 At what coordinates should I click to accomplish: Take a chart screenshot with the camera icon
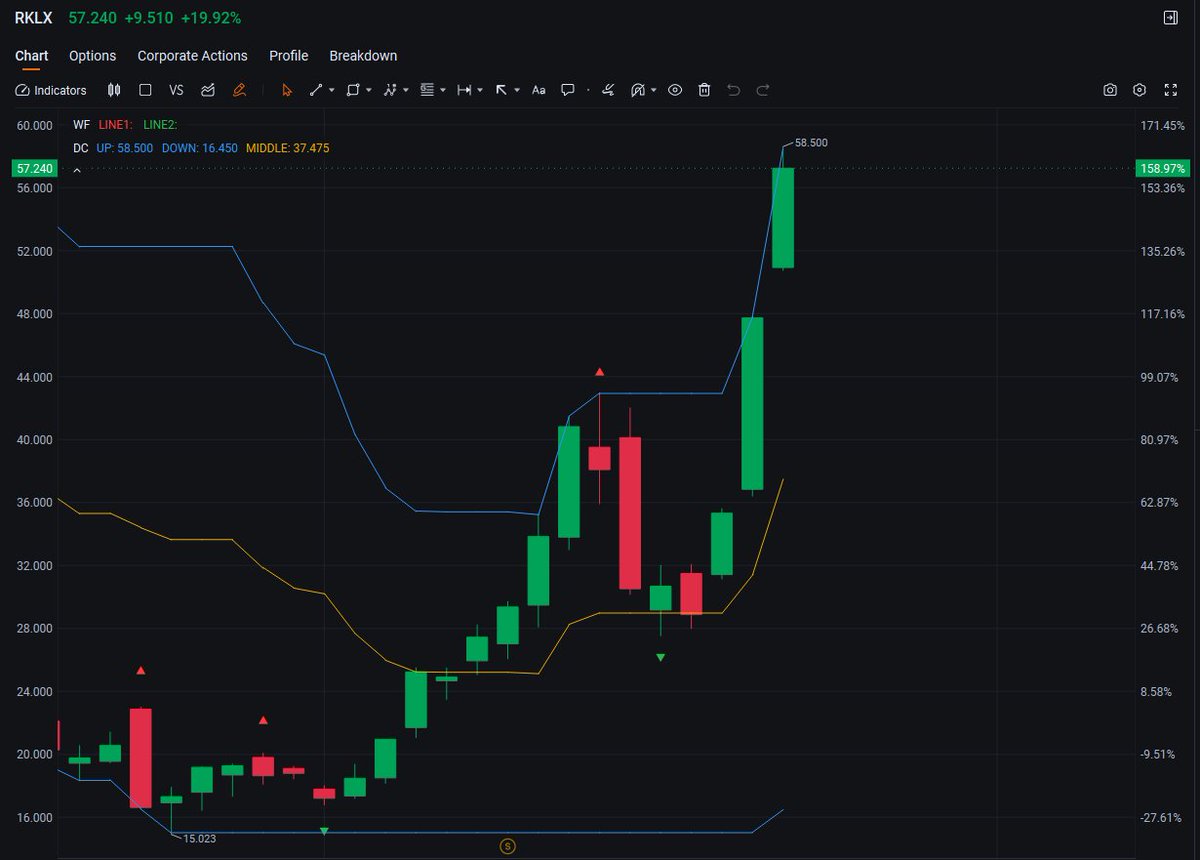click(x=1110, y=90)
